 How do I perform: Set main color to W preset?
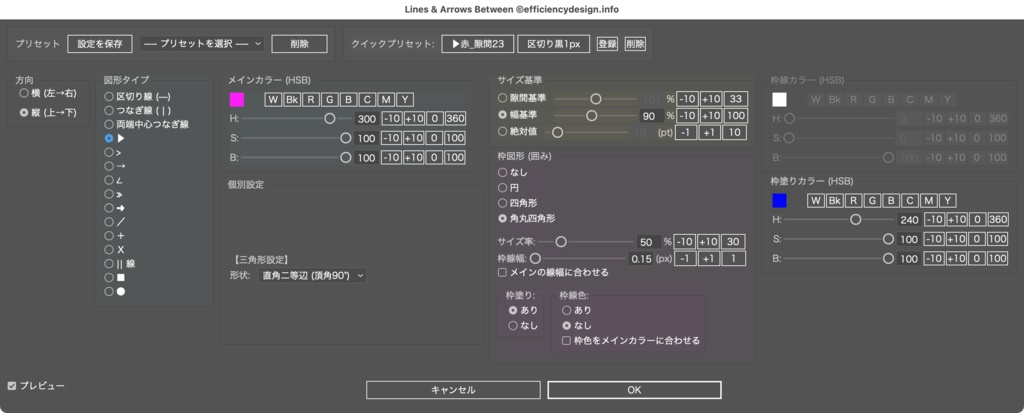pos(273,99)
